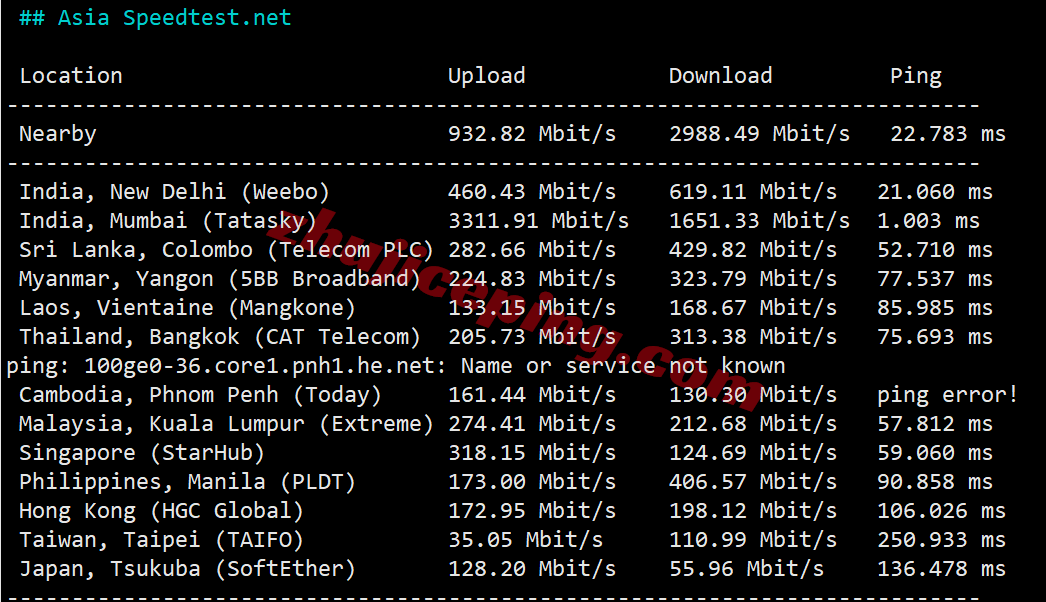Click the Upload column header
This screenshot has height=602, width=1046.
486,77
